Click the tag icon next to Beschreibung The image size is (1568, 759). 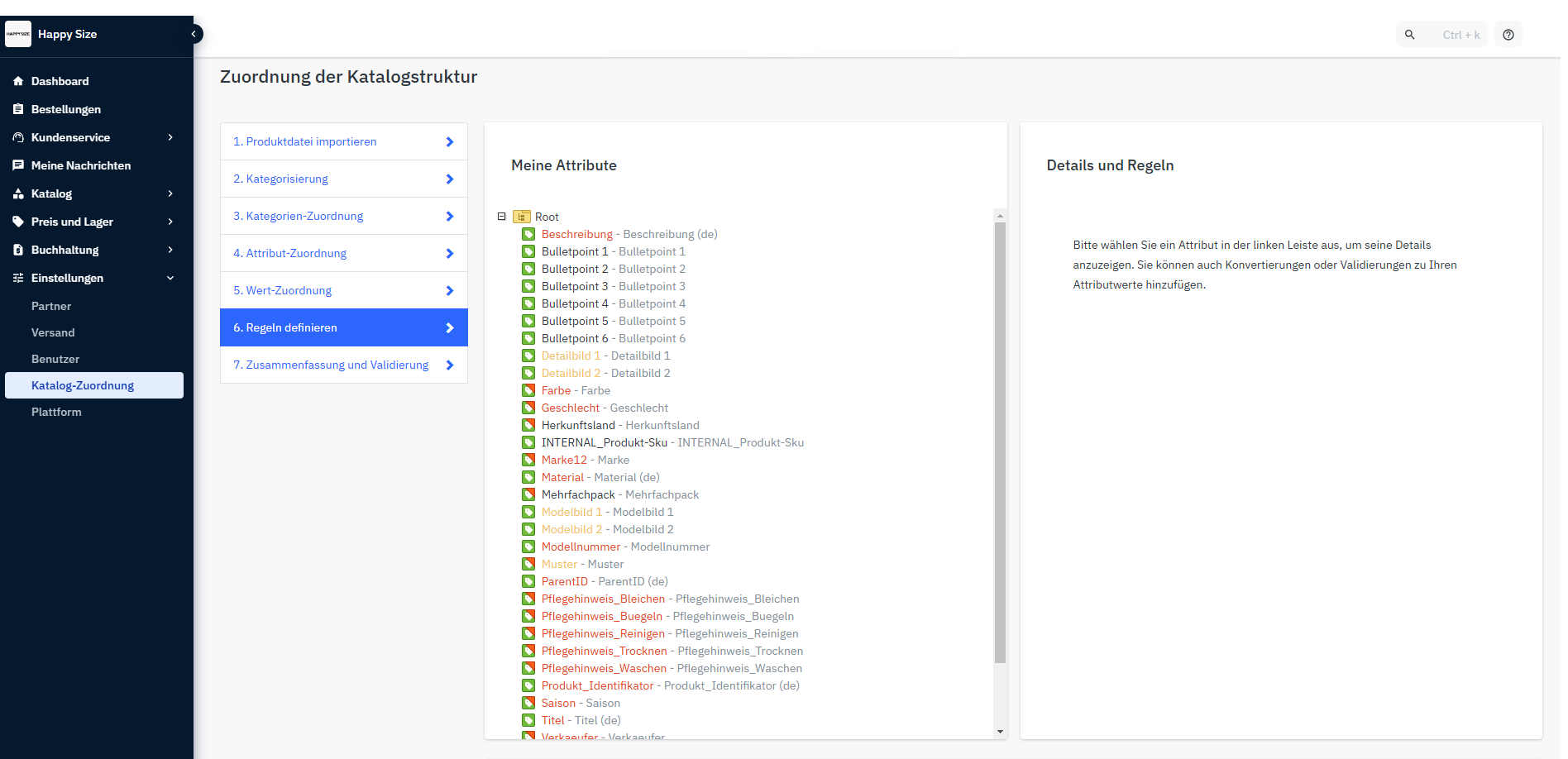pyautogui.click(x=528, y=234)
